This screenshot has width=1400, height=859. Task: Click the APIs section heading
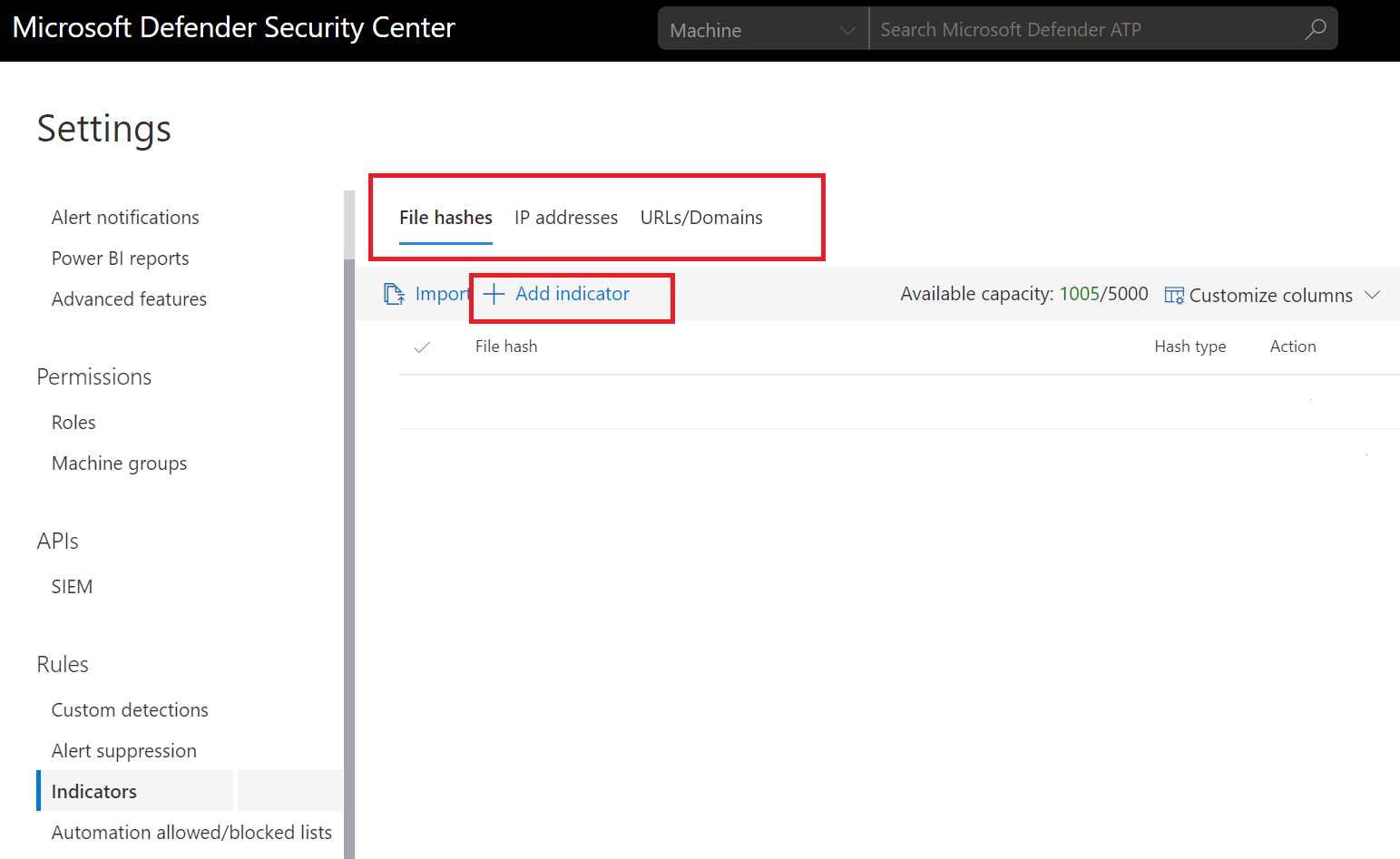[x=58, y=542]
